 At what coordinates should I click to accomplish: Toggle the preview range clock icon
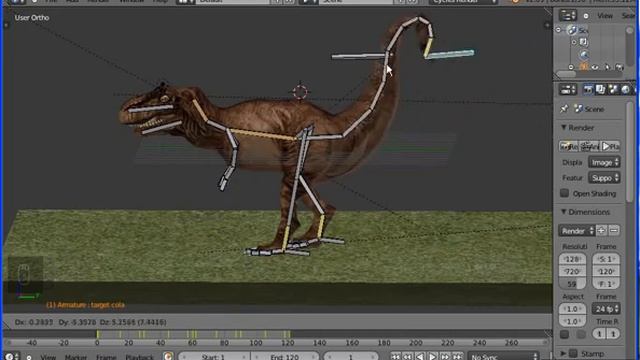(x=168, y=357)
